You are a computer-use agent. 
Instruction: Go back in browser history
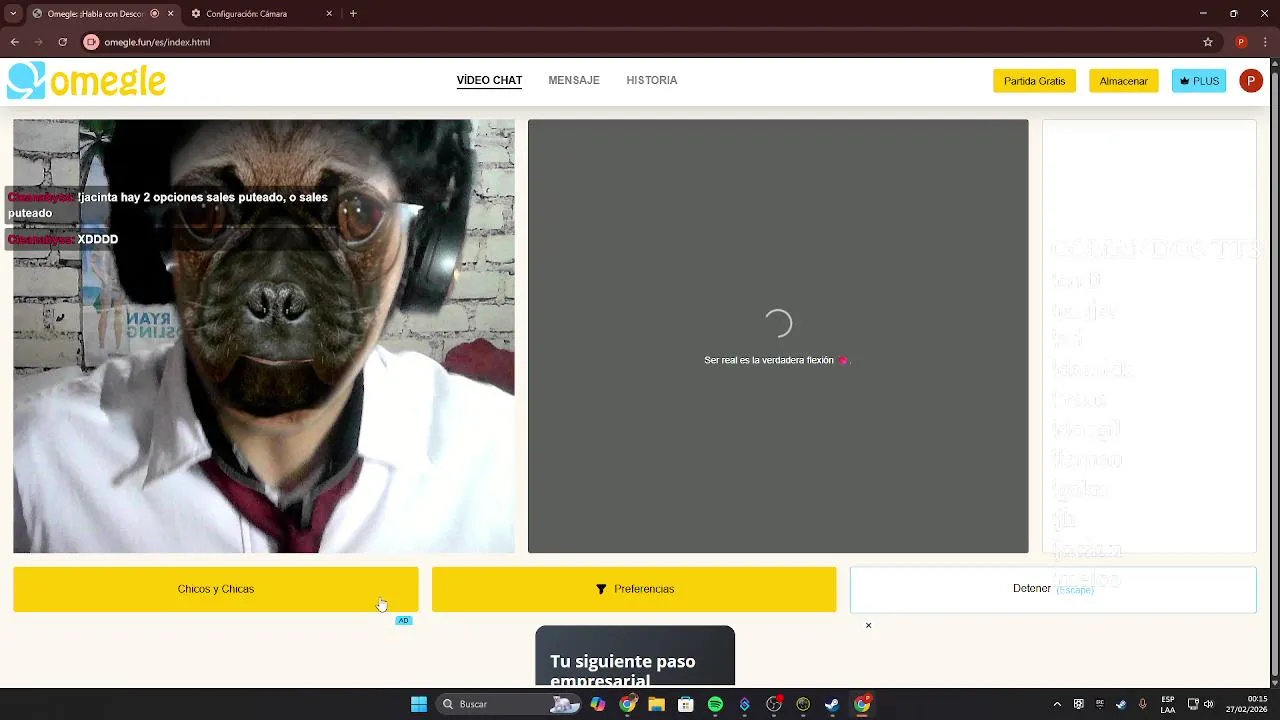[x=14, y=42]
